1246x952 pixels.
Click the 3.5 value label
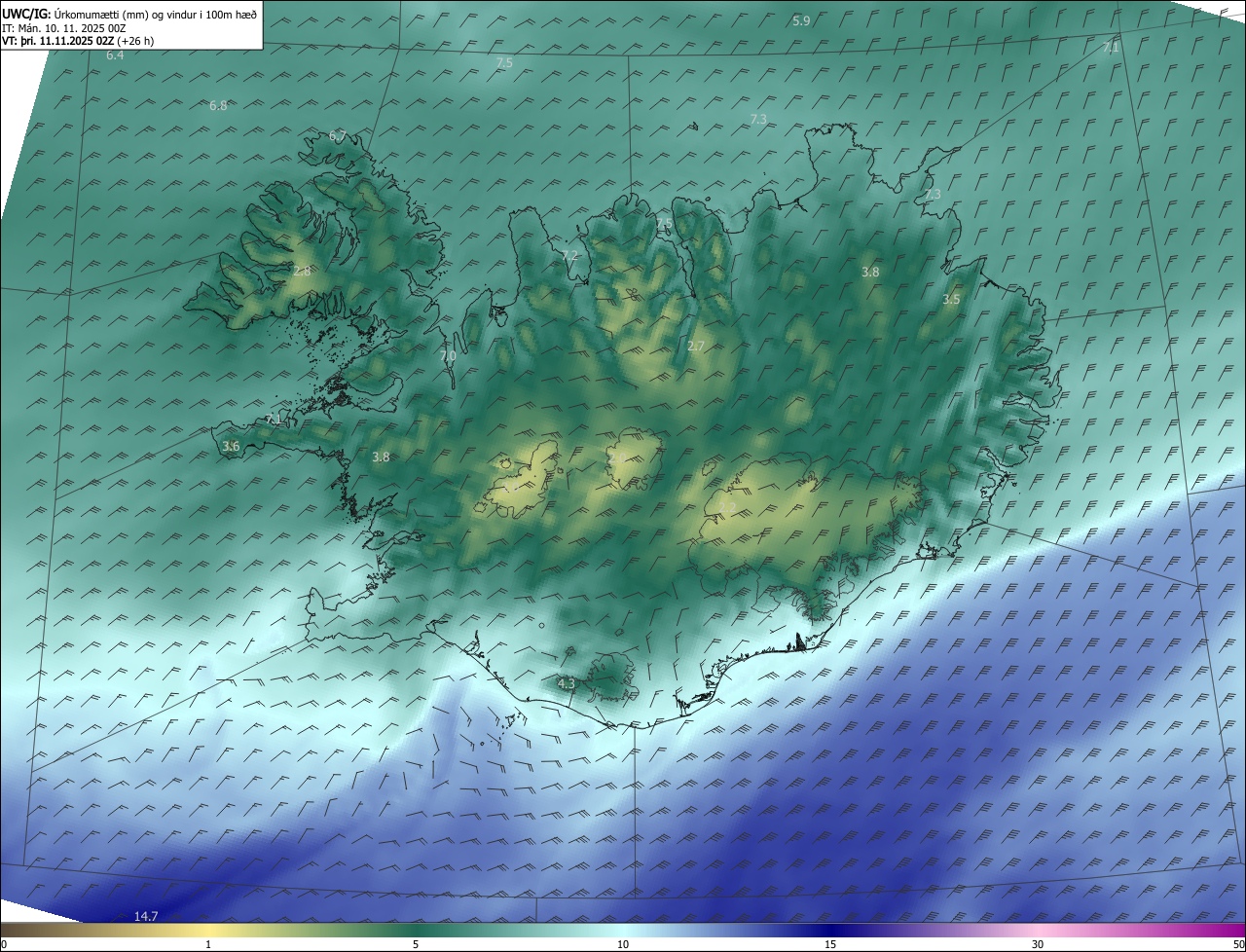(x=951, y=300)
